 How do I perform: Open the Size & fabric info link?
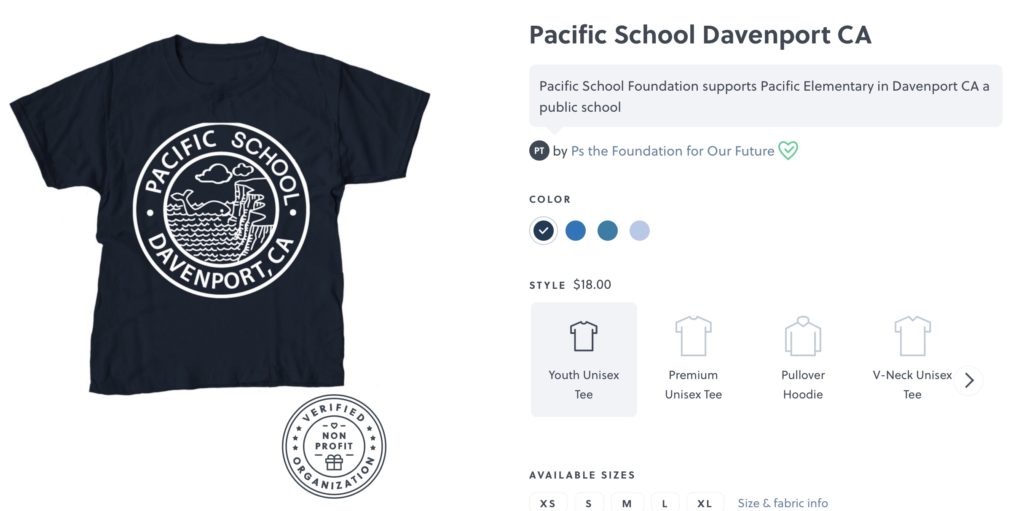[x=783, y=503]
